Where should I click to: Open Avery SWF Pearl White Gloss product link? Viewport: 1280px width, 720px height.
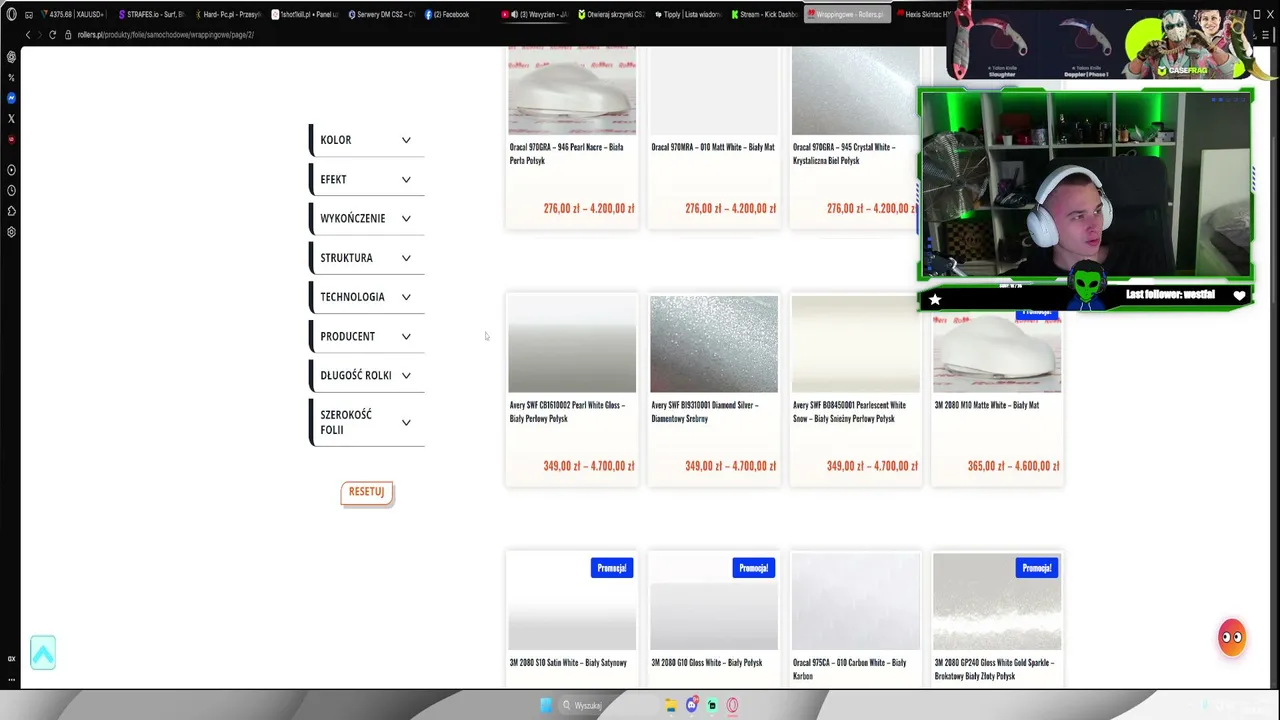tap(567, 412)
